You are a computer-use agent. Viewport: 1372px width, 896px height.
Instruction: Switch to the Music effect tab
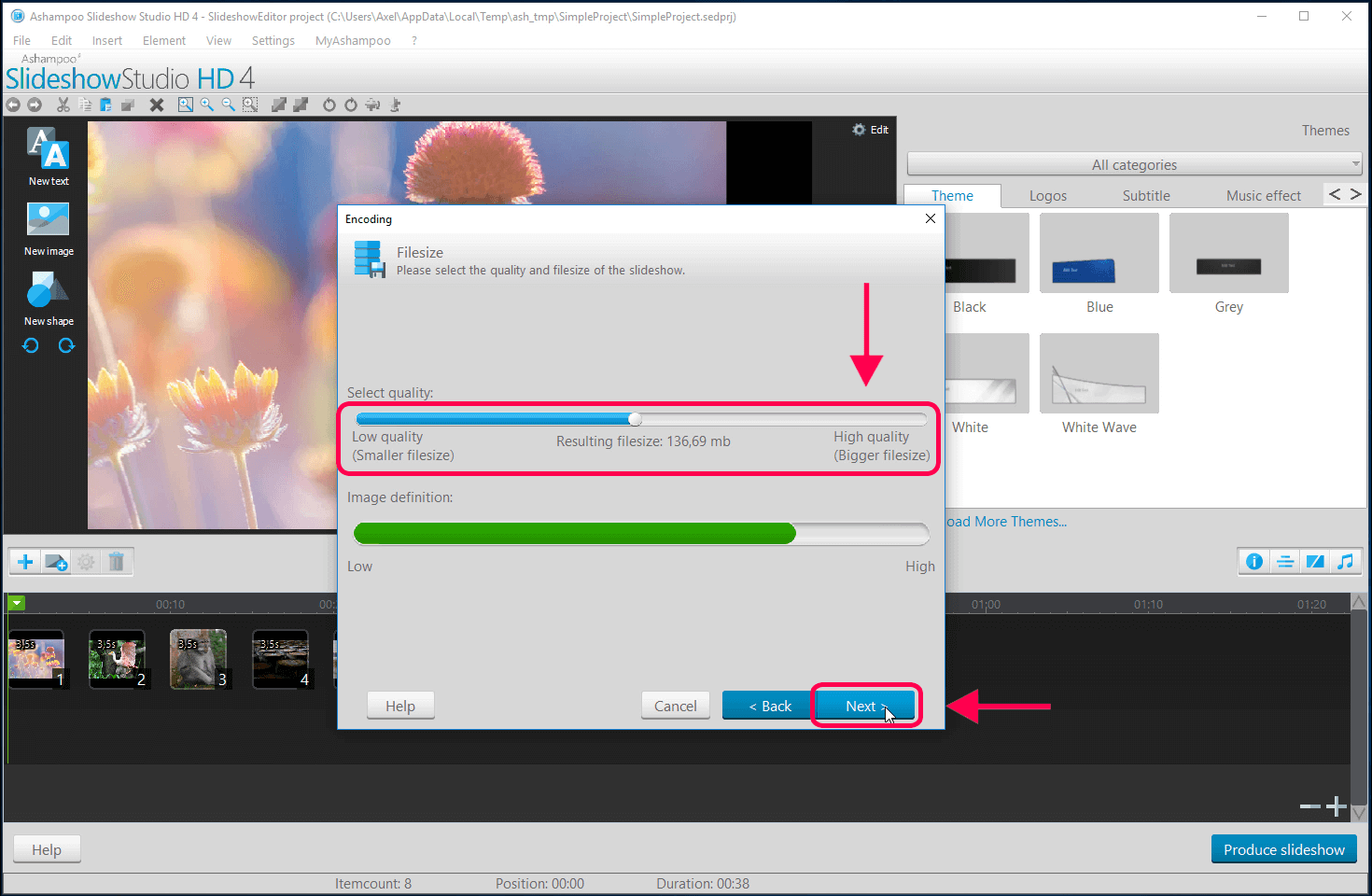(1264, 196)
